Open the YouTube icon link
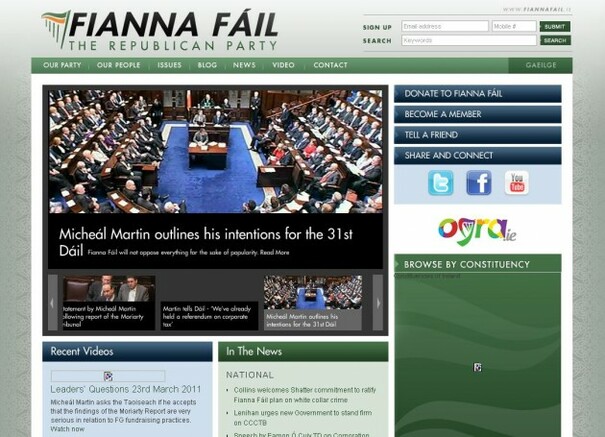This screenshot has height=437, width=605. pyautogui.click(x=517, y=183)
